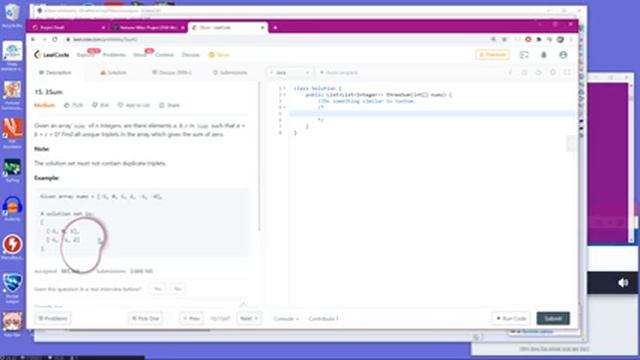Viewport: 640px width, 360px height.
Task: Answer Yes to interview question
Action: tap(158, 289)
